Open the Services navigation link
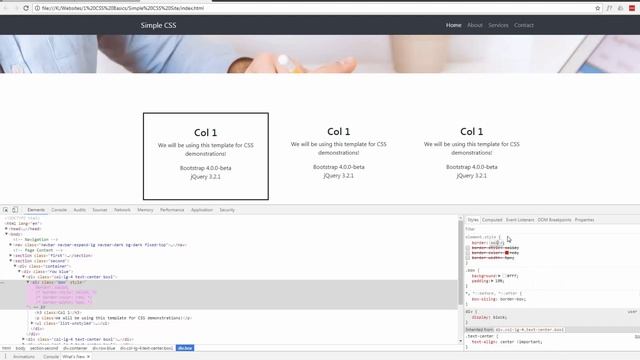640x360 pixels. click(498, 25)
